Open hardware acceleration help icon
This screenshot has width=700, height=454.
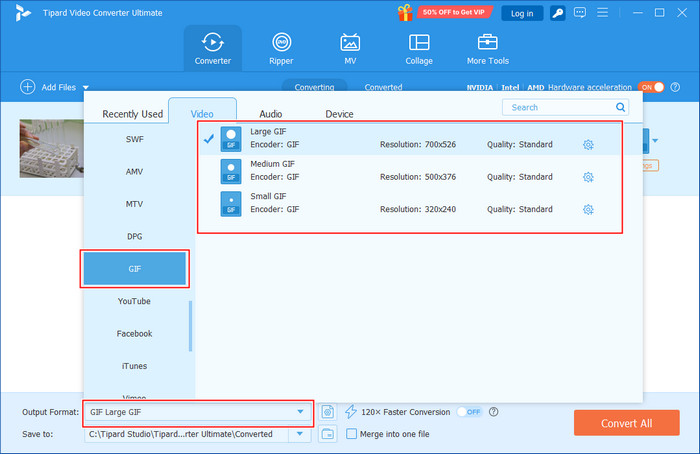(x=675, y=87)
